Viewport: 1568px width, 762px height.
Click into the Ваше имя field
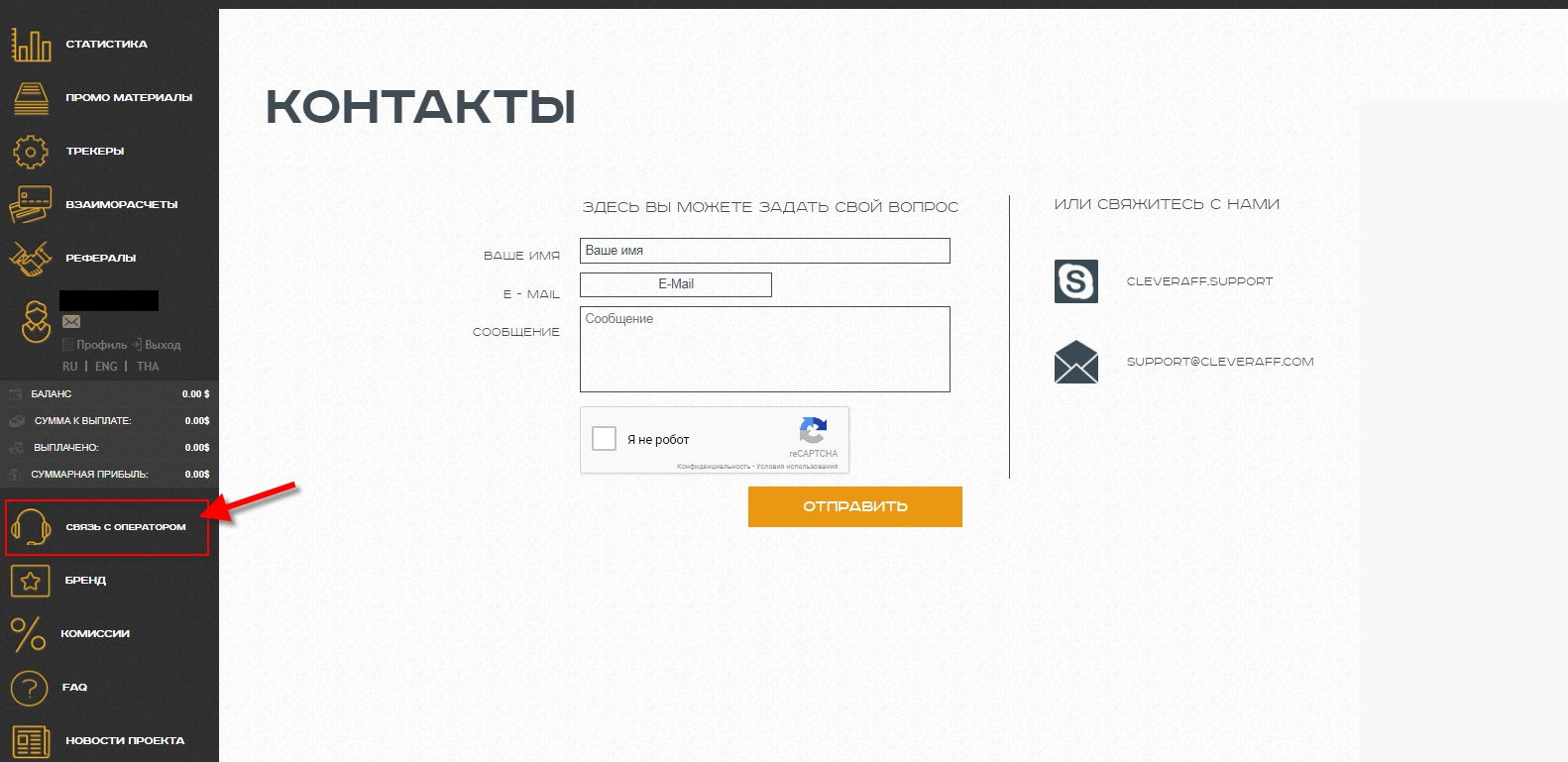pos(764,251)
